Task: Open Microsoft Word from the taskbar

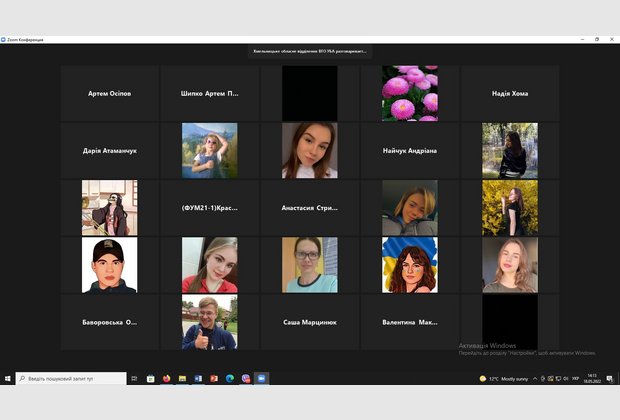Action: (198, 379)
